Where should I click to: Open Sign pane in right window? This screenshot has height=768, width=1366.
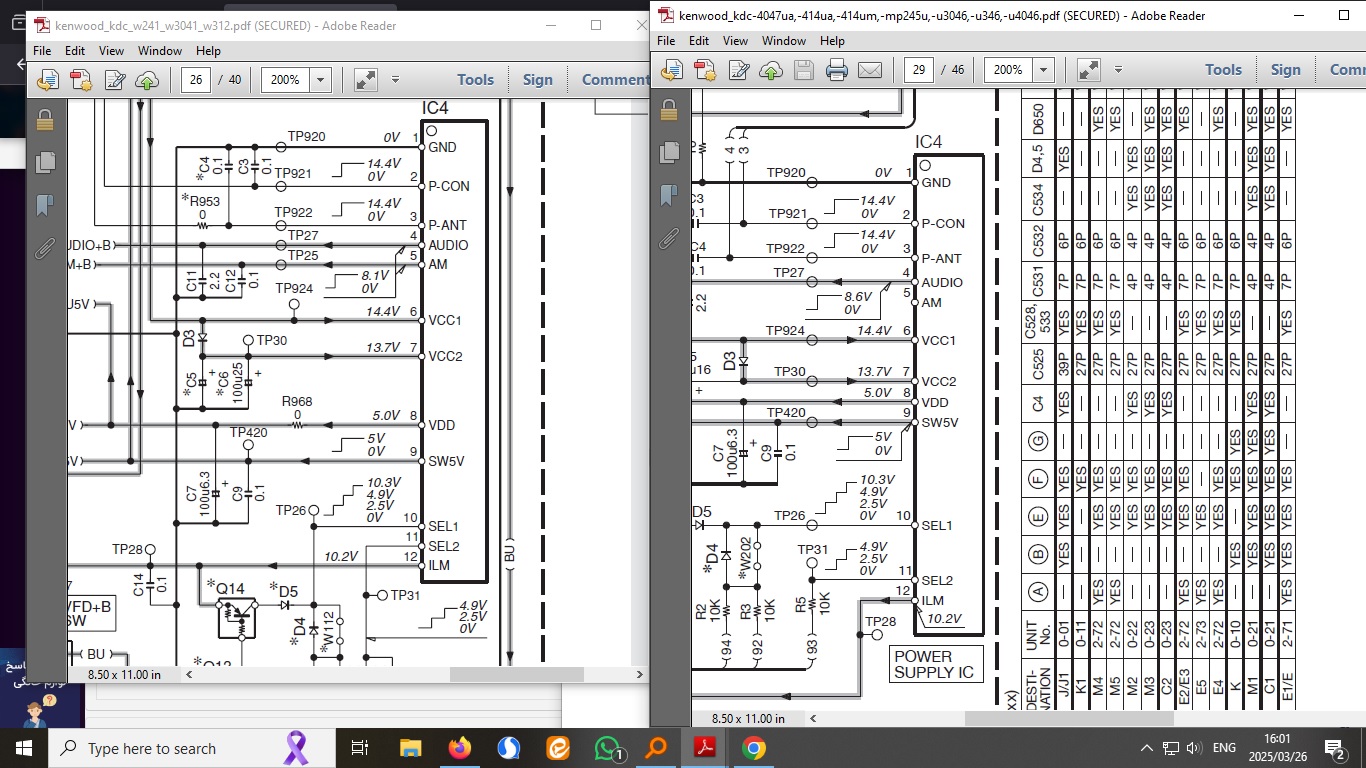1286,70
